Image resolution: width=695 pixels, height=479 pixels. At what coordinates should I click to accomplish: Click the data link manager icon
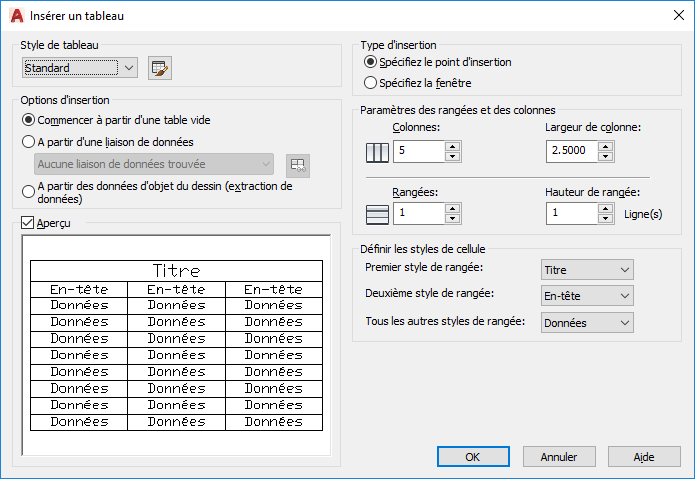click(x=297, y=164)
